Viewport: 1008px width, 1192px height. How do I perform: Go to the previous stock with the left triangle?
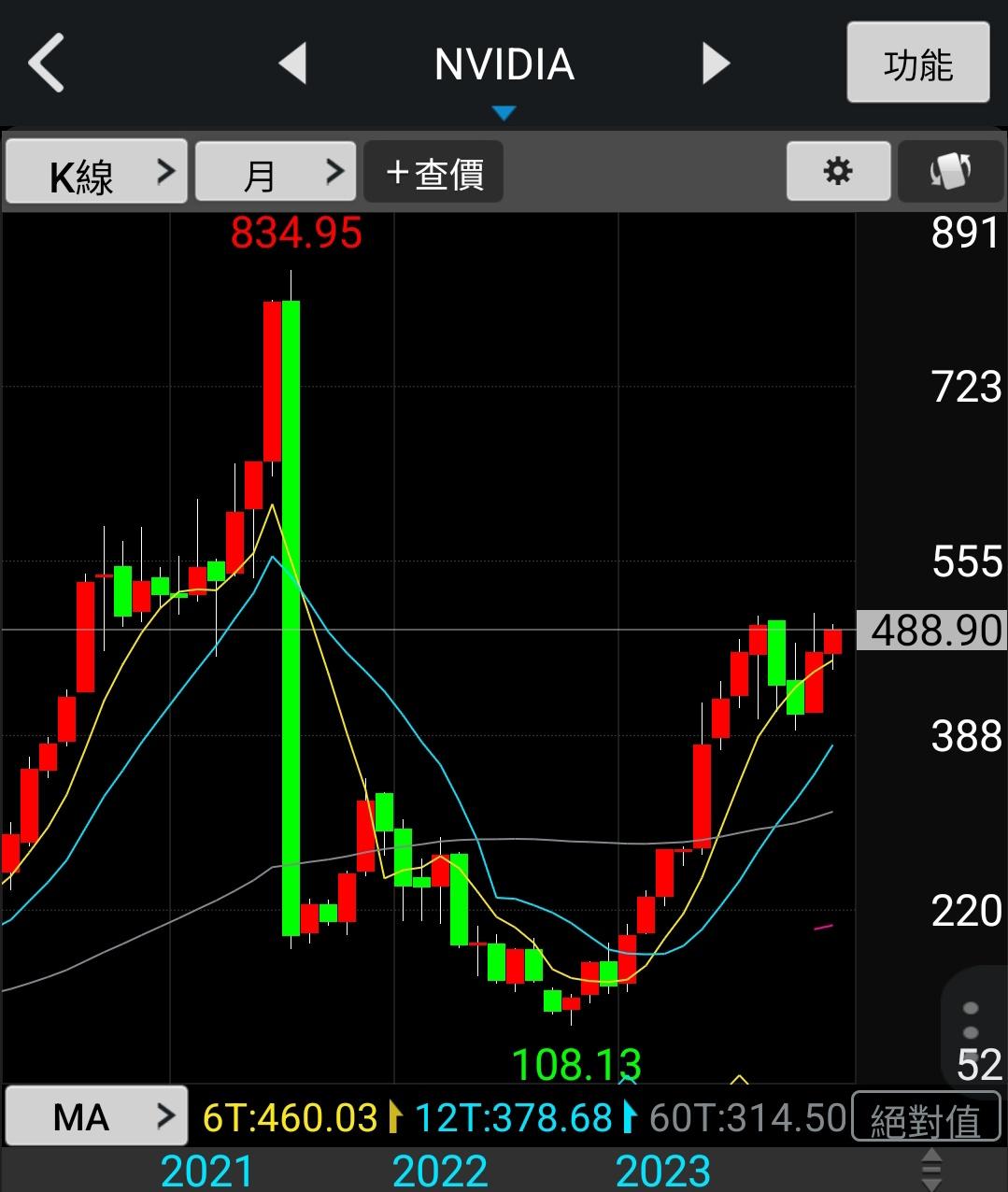click(293, 64)
